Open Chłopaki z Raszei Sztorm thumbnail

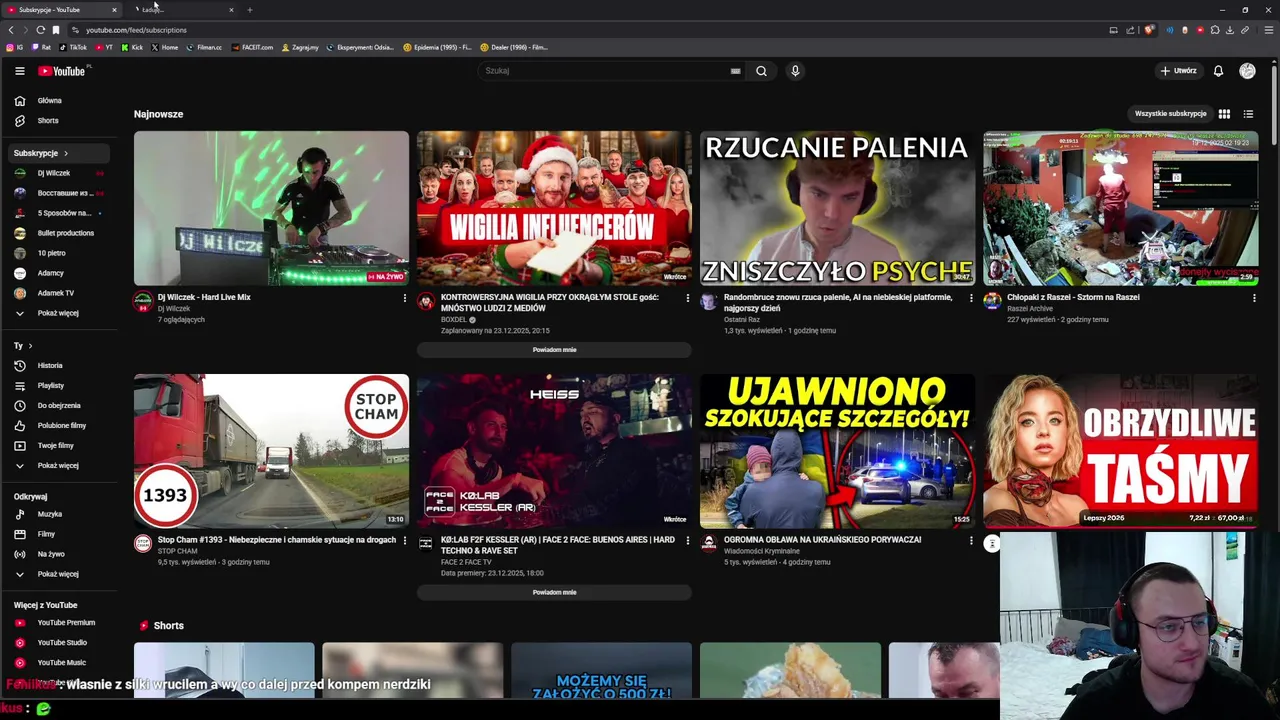click(1120, 208)
